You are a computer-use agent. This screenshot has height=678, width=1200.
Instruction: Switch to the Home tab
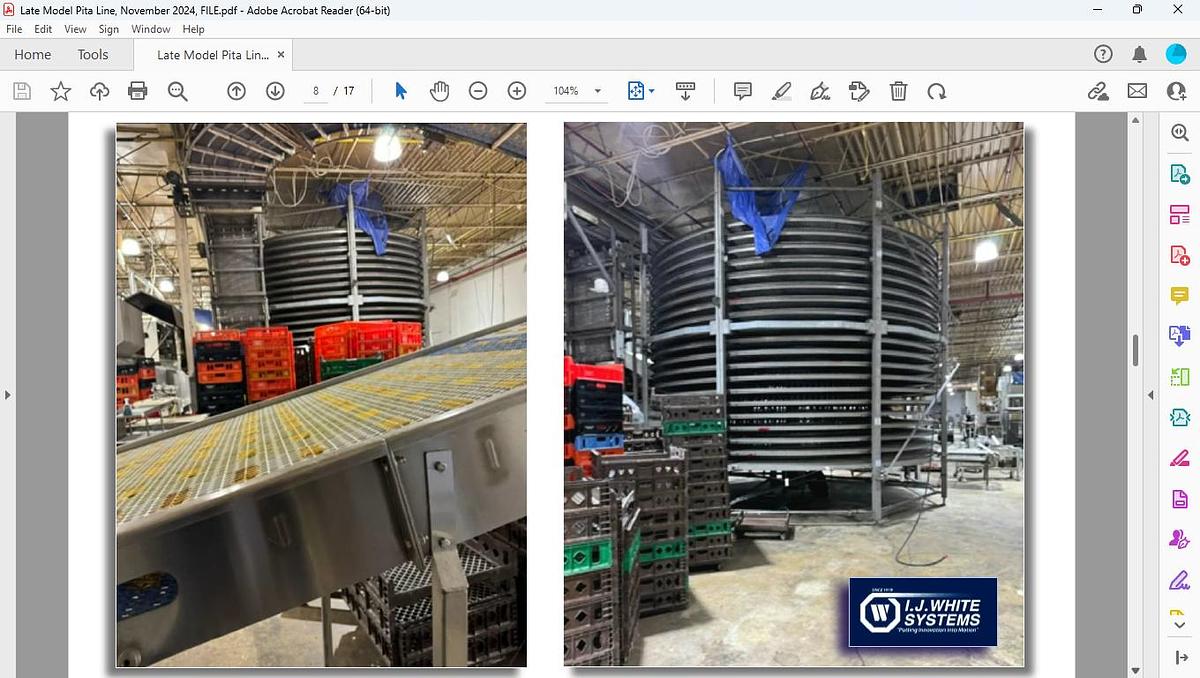coord(32,54)
